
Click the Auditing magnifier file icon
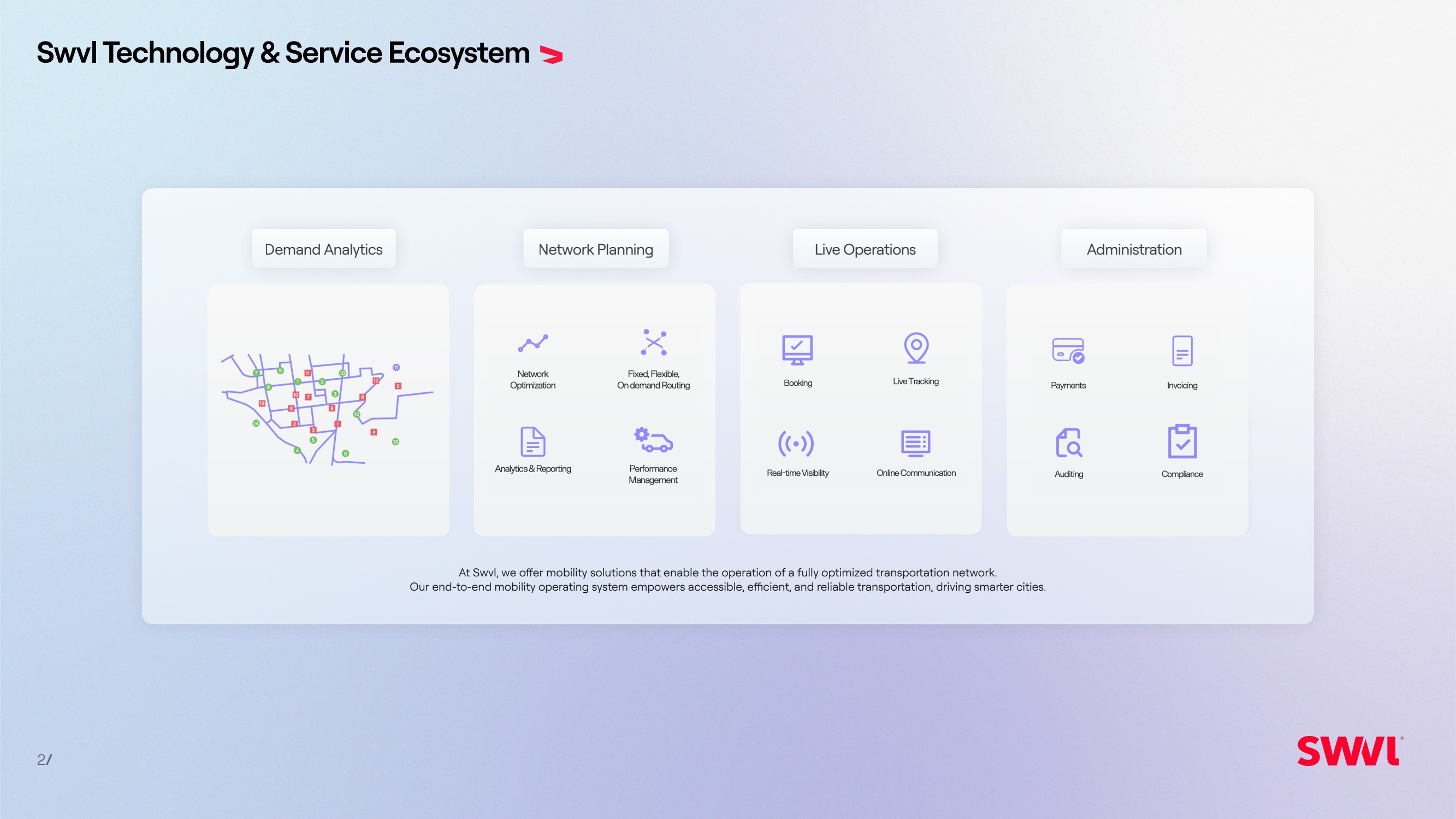point(1068,443)
